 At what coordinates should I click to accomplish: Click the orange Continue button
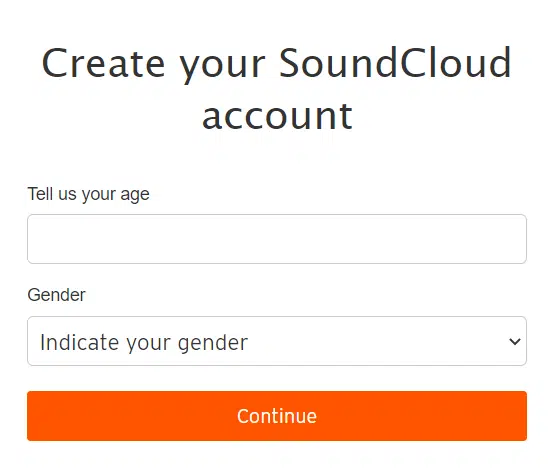277,416
